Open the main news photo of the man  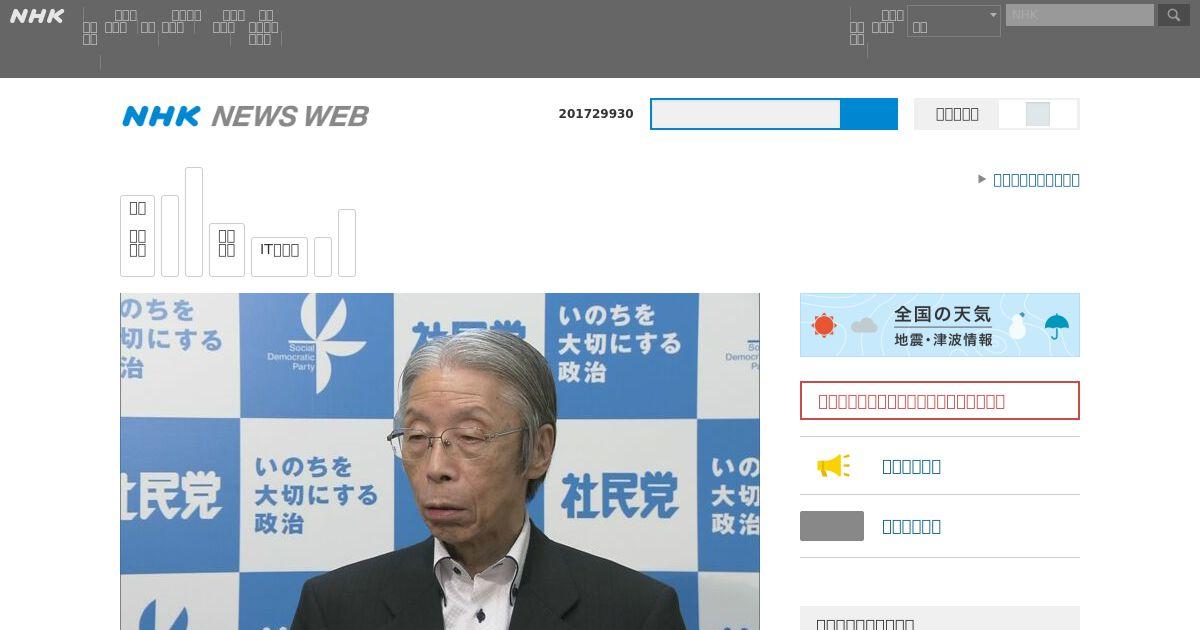click(x=440, y=461)
